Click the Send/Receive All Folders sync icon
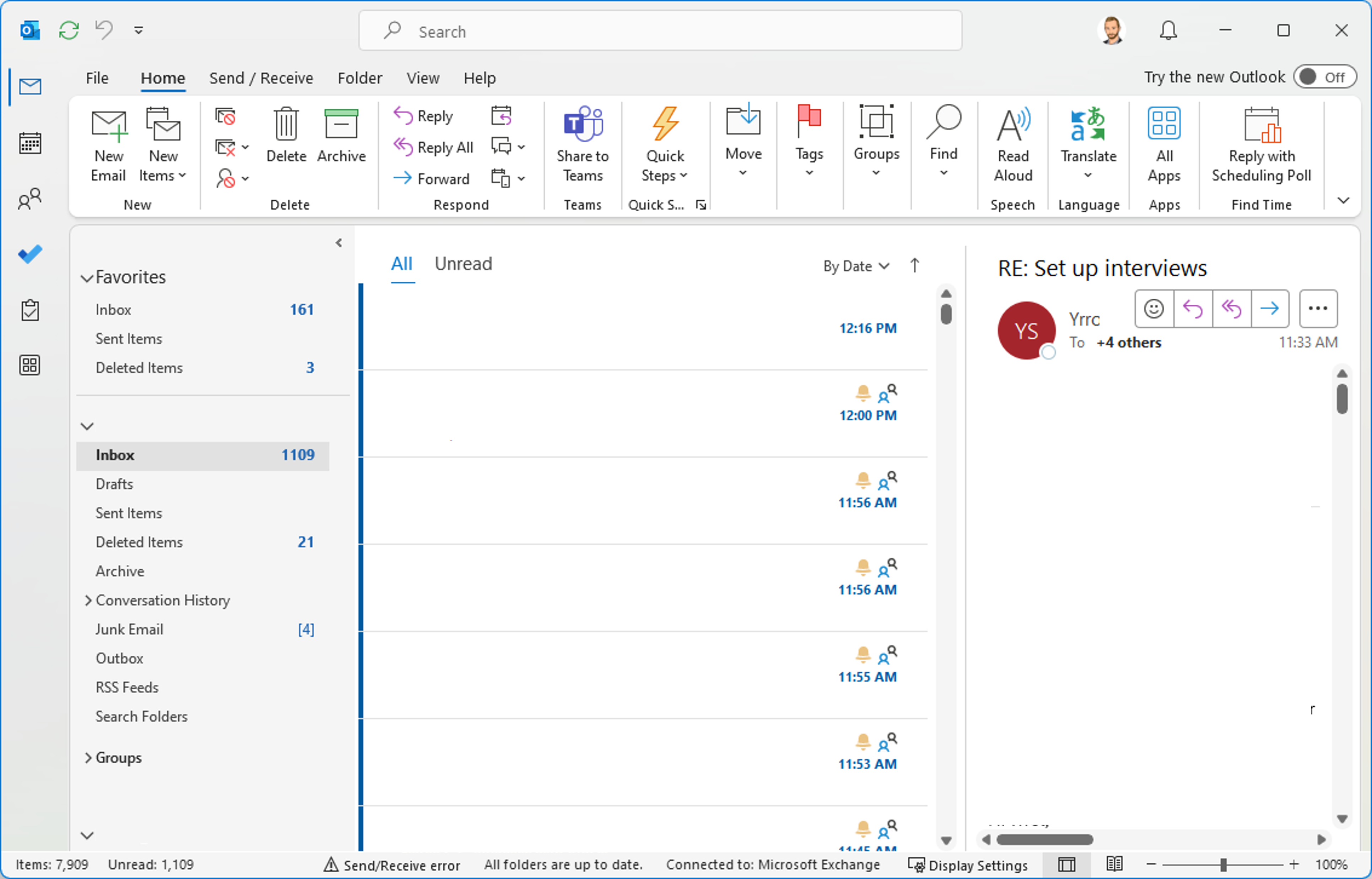Screen dimensions: 1372x879 [x=69, y=30]
